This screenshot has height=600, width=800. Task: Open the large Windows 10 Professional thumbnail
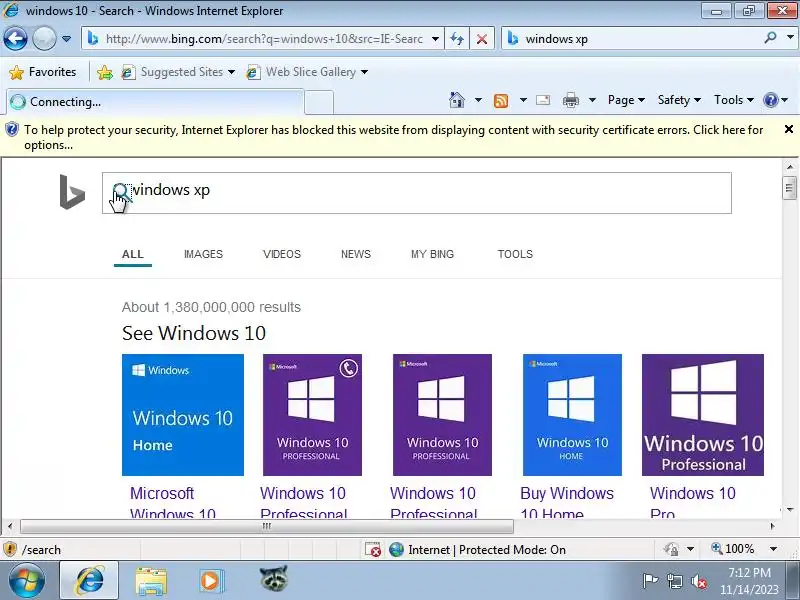click(x=703, y=415)
